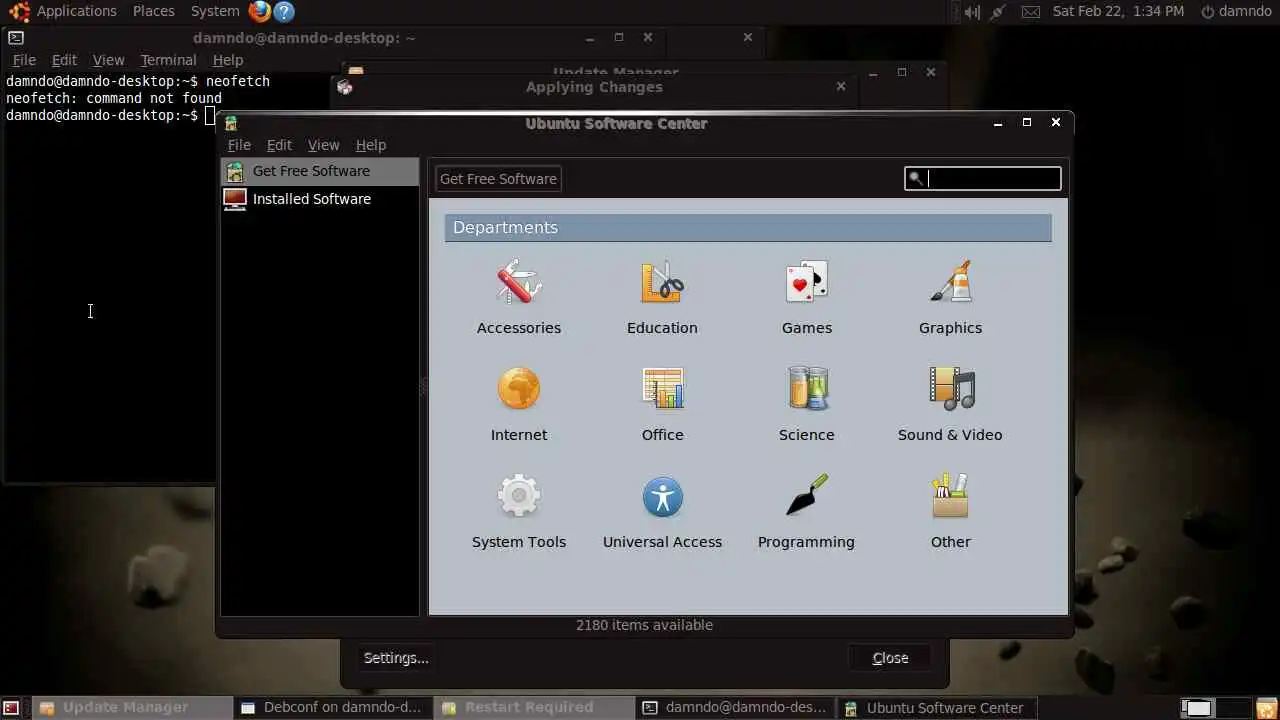Open the Games department icon
Image resolution: width=1280 pixels, height=720 pixels.
806,282
